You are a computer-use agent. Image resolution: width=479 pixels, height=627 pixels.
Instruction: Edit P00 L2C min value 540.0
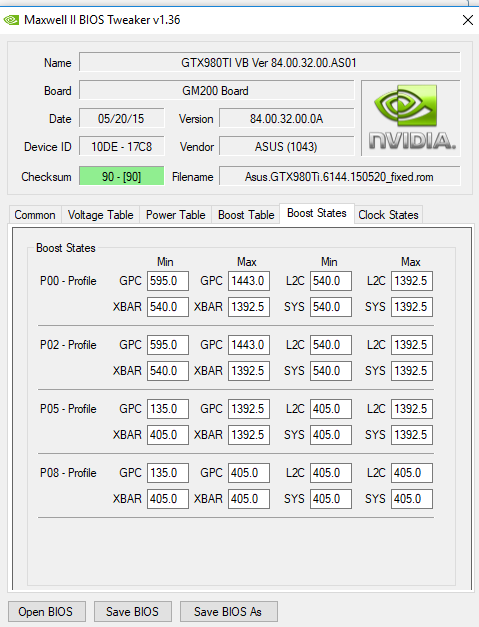tap(331, 281)
